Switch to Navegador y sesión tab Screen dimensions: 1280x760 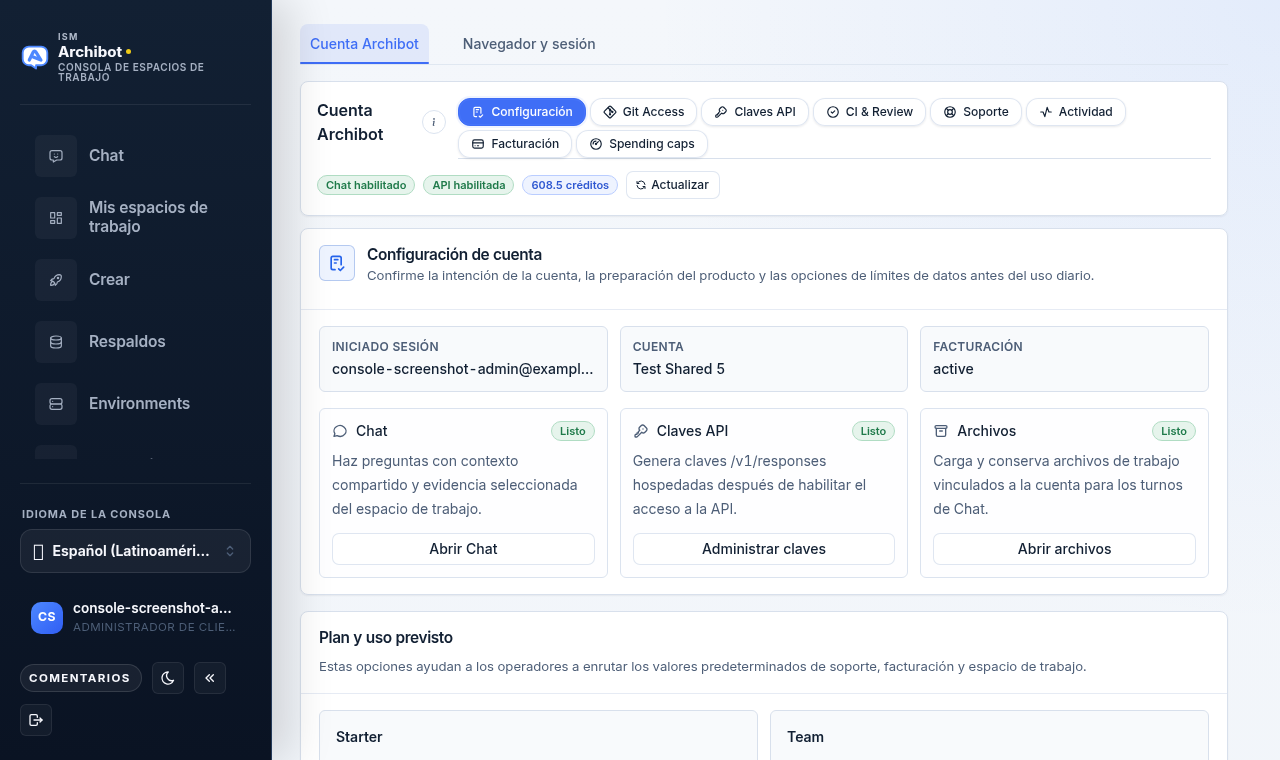529,44
